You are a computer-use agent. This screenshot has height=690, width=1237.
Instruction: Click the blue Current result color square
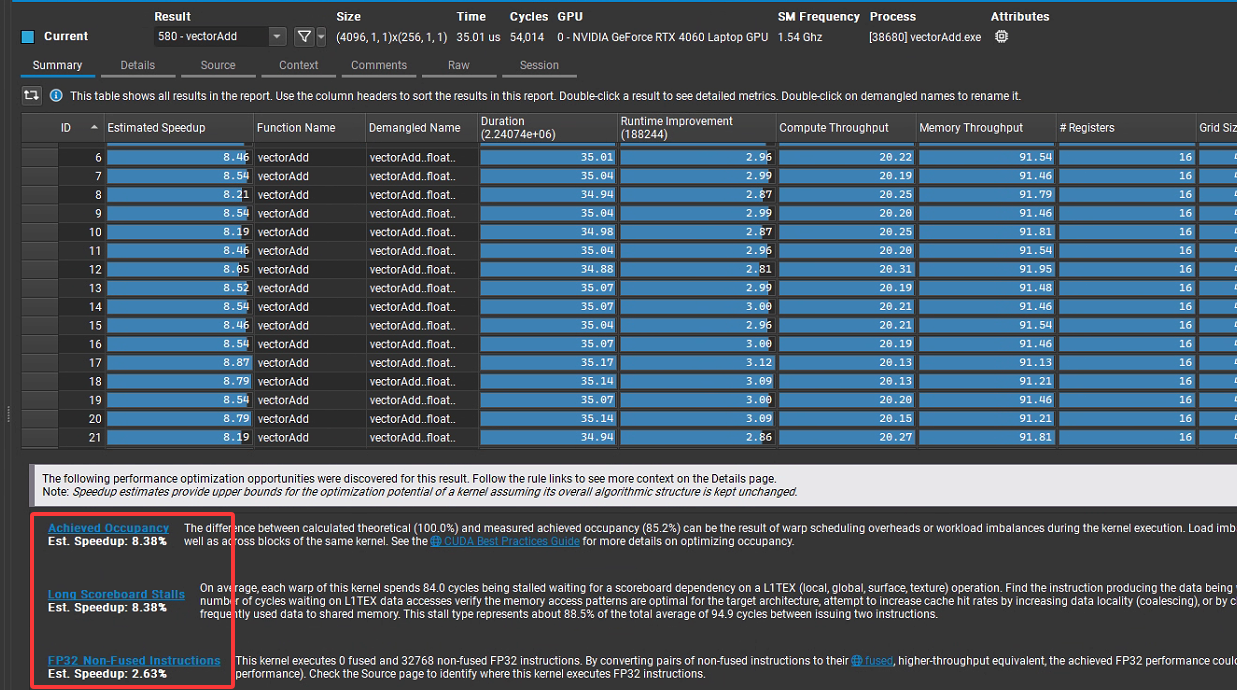pyautogui.click(x=28, y=37)
